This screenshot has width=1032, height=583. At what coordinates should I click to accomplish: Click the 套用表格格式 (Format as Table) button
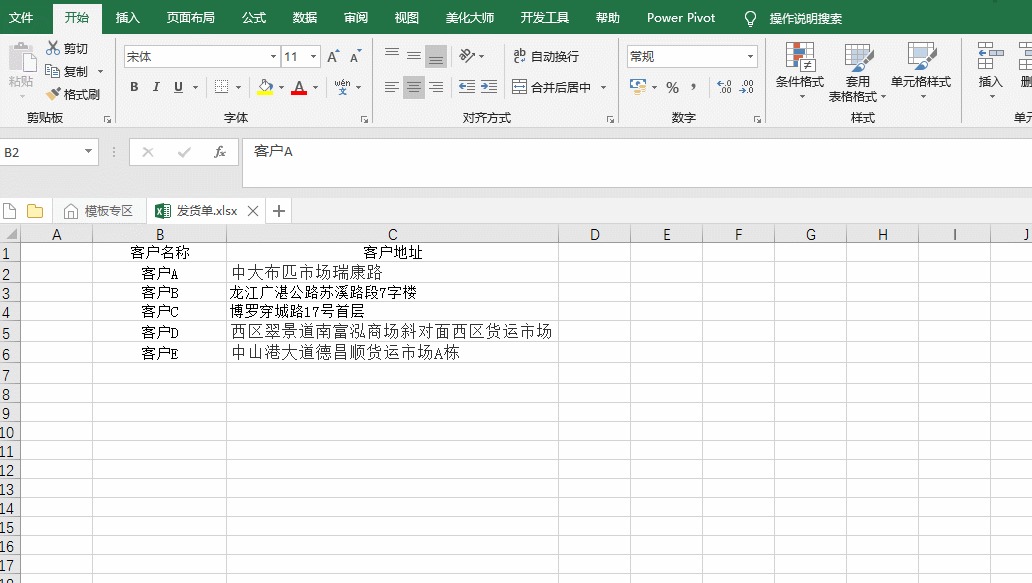[x=857, y=71]
